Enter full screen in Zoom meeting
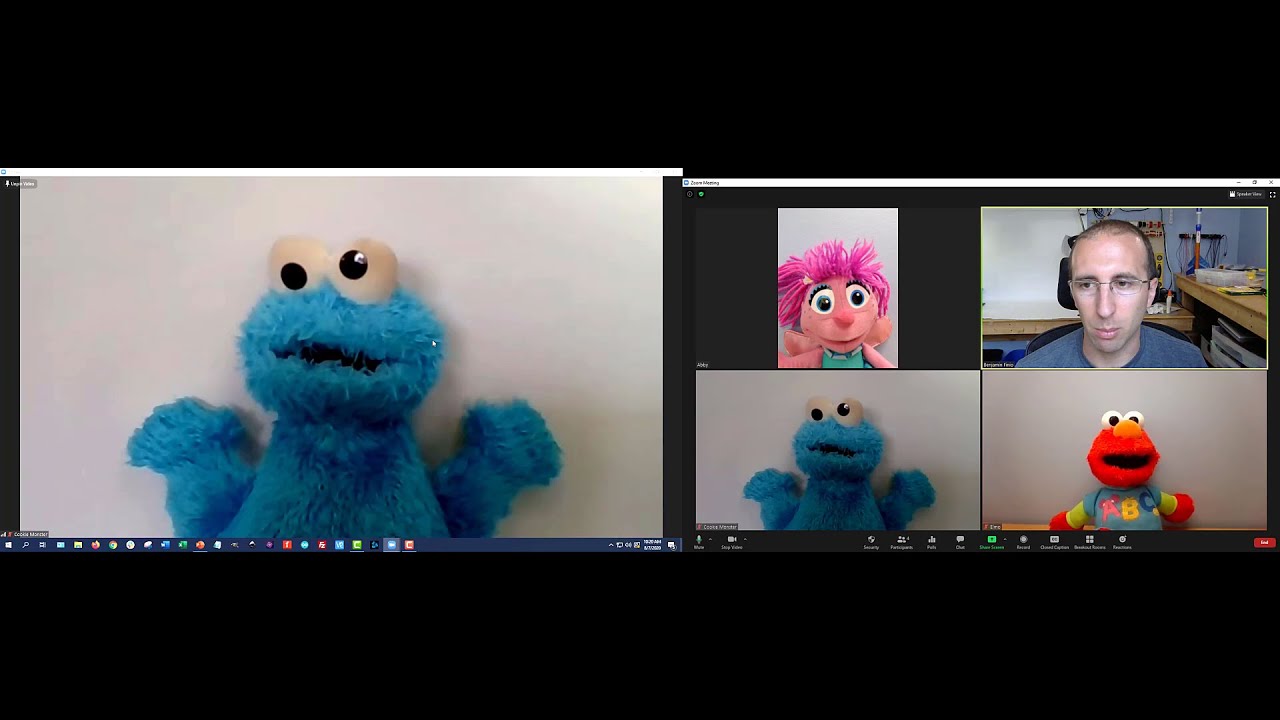Viewport: 1280px width, 720px height. pyautogui.click(x=1272, y=194)
